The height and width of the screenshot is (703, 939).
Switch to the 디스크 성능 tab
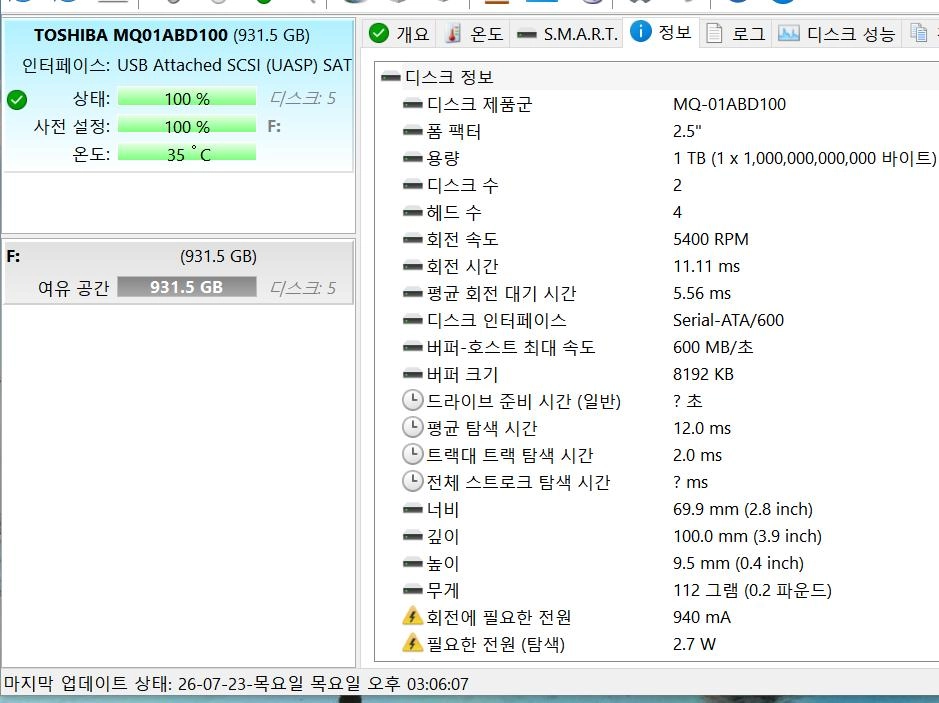[x=836, y=34]
